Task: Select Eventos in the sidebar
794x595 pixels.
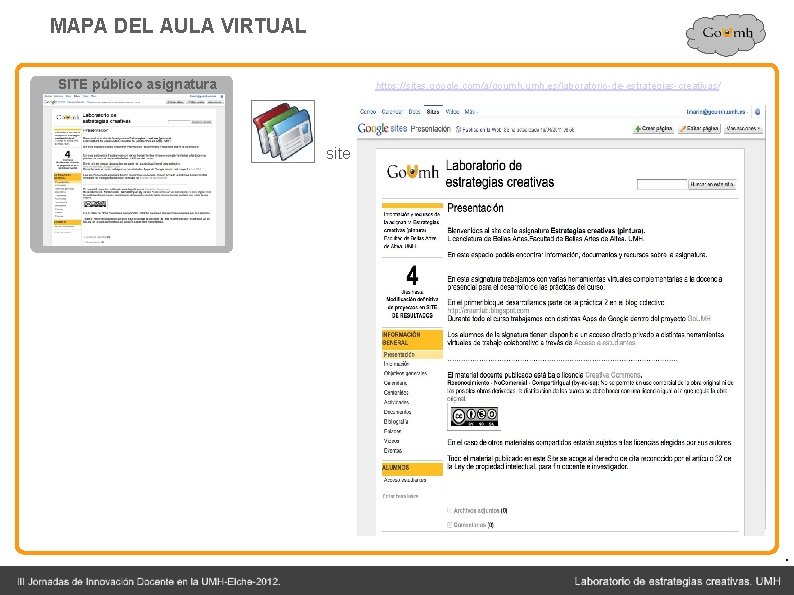Action: [x=393, y=450]
